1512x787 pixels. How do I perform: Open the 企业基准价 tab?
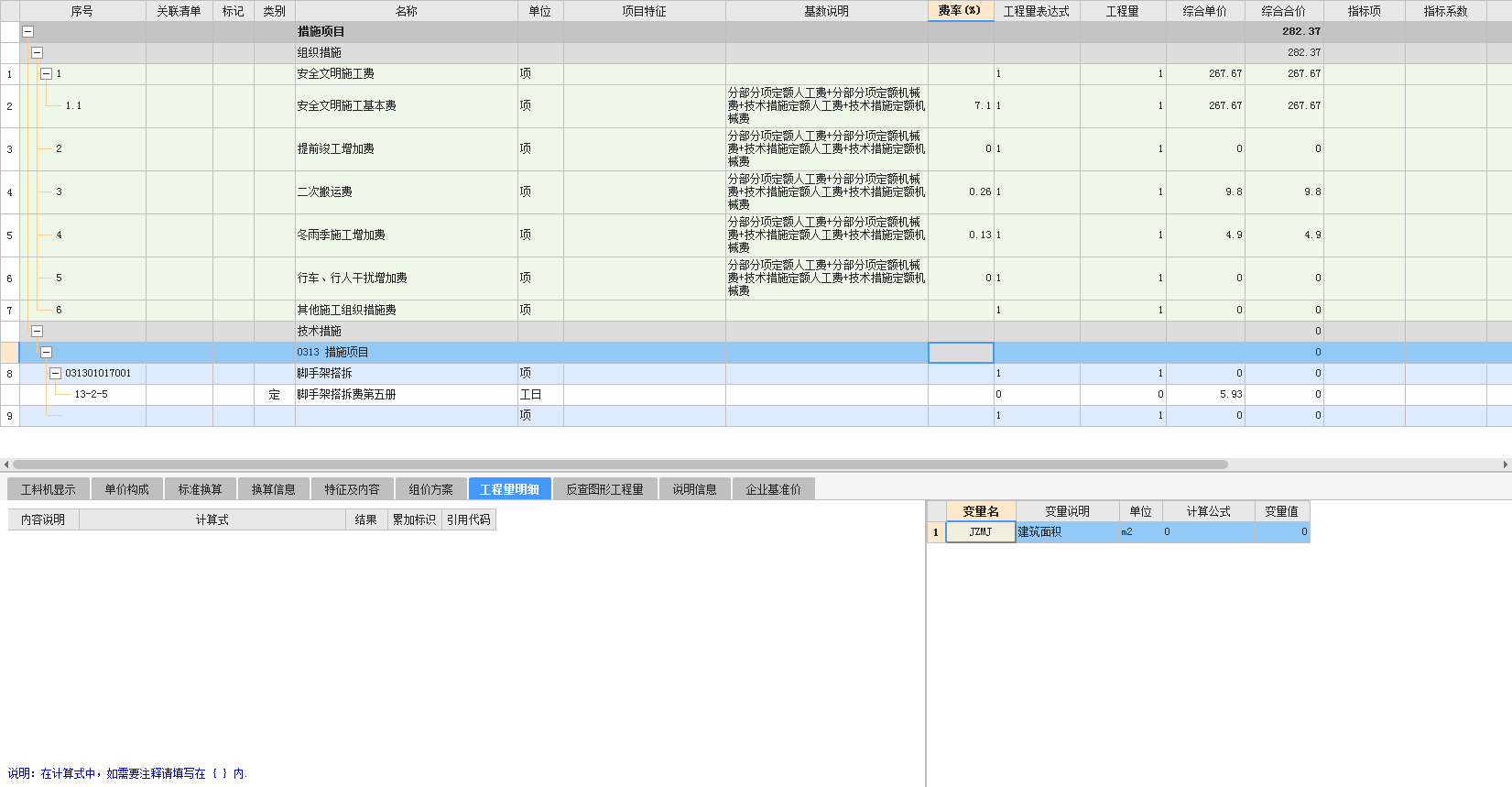[x=773, y=489]
